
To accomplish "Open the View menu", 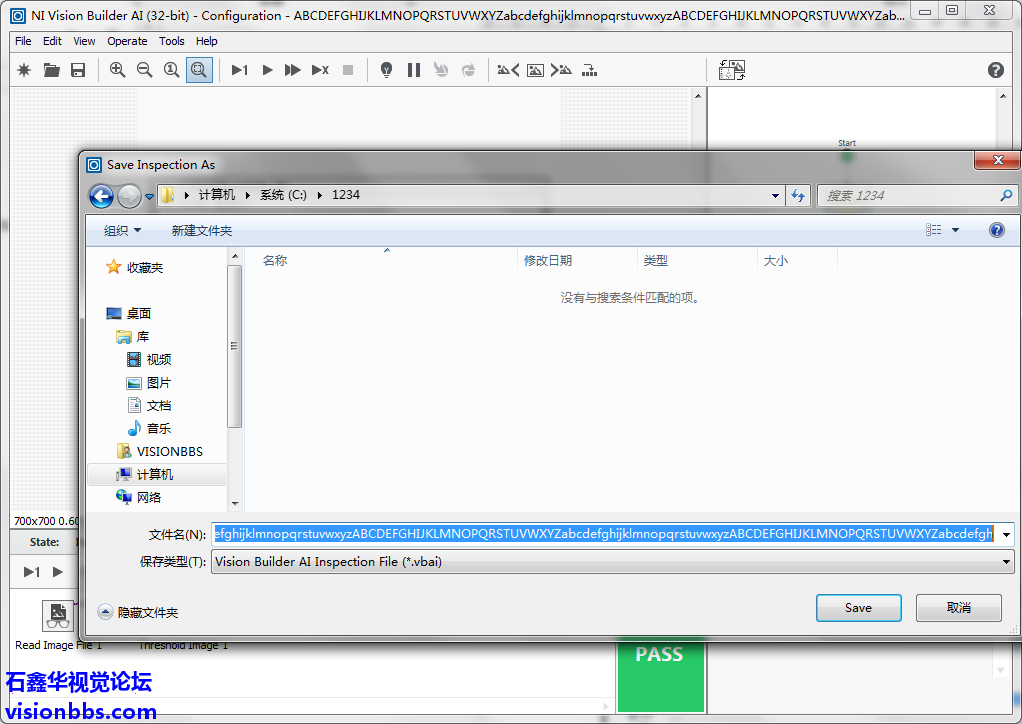I will 84,41.
